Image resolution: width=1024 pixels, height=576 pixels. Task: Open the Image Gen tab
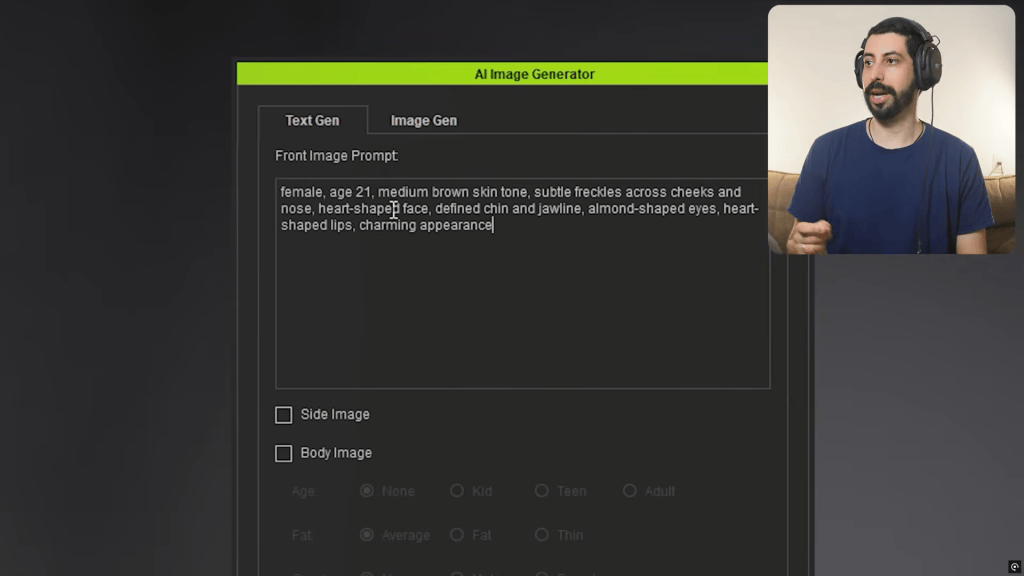click(424, 120)
